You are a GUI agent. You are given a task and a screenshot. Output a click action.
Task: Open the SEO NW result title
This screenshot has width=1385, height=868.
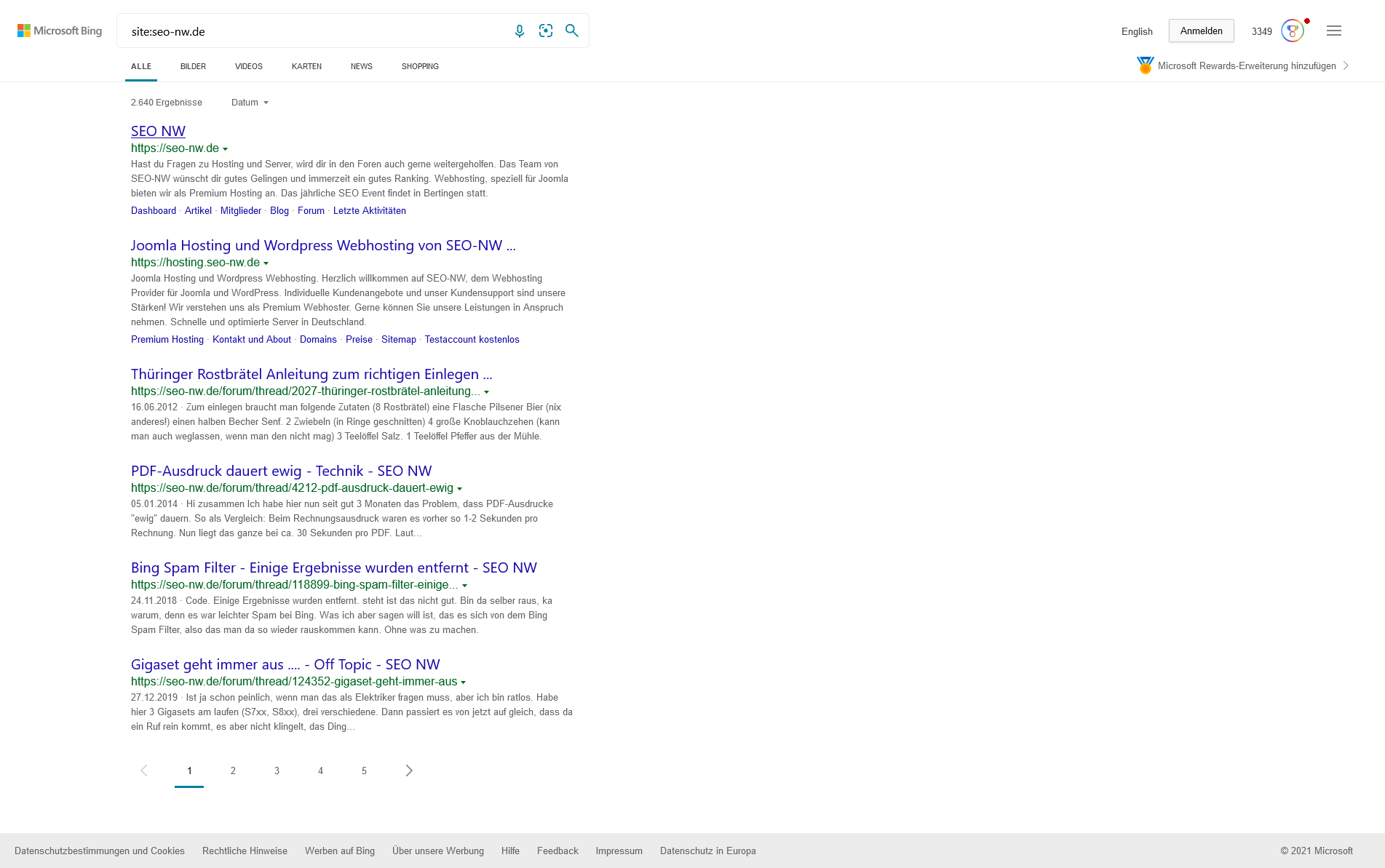click(x=158, y=131)
